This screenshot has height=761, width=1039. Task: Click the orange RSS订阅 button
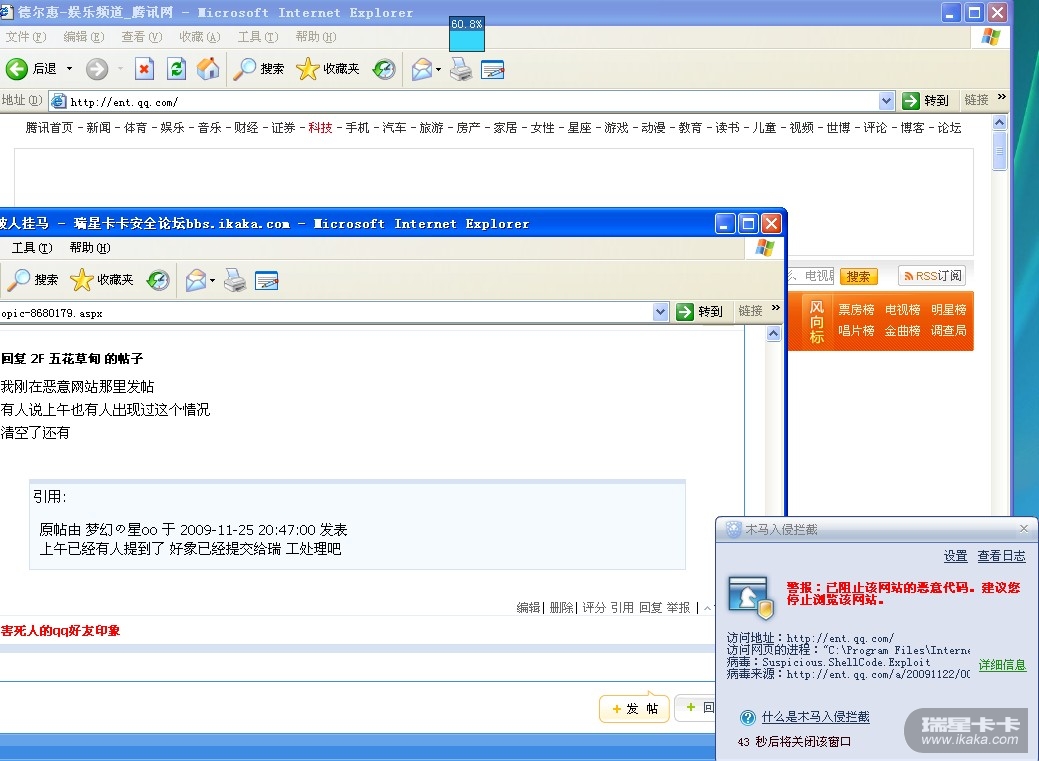point(932,276)
